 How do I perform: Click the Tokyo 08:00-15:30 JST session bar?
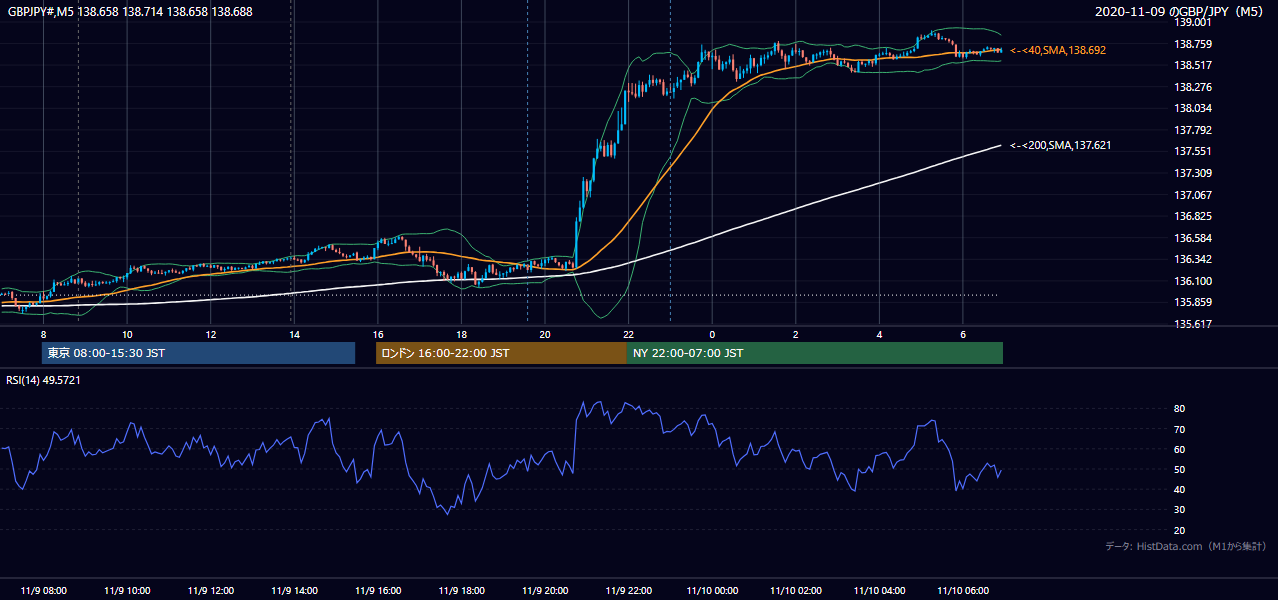(198, 353)
